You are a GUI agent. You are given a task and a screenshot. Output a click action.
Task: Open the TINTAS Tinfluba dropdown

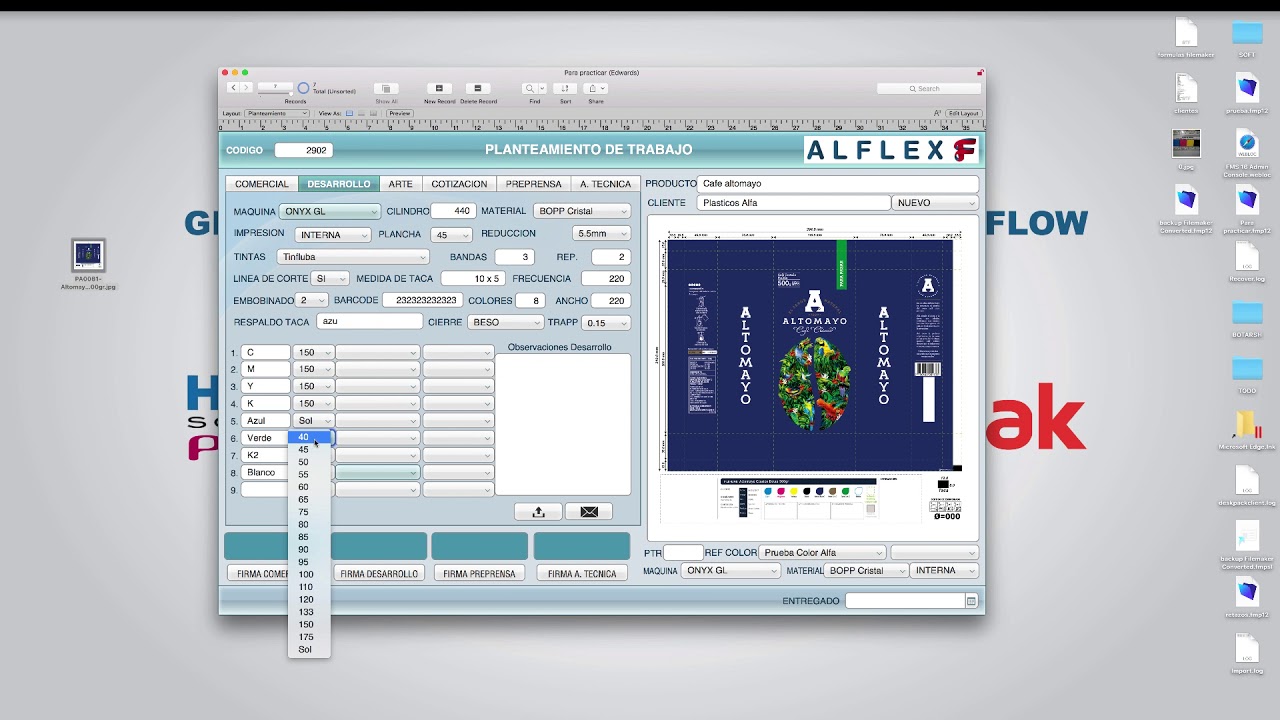click(x=353, y=257)
